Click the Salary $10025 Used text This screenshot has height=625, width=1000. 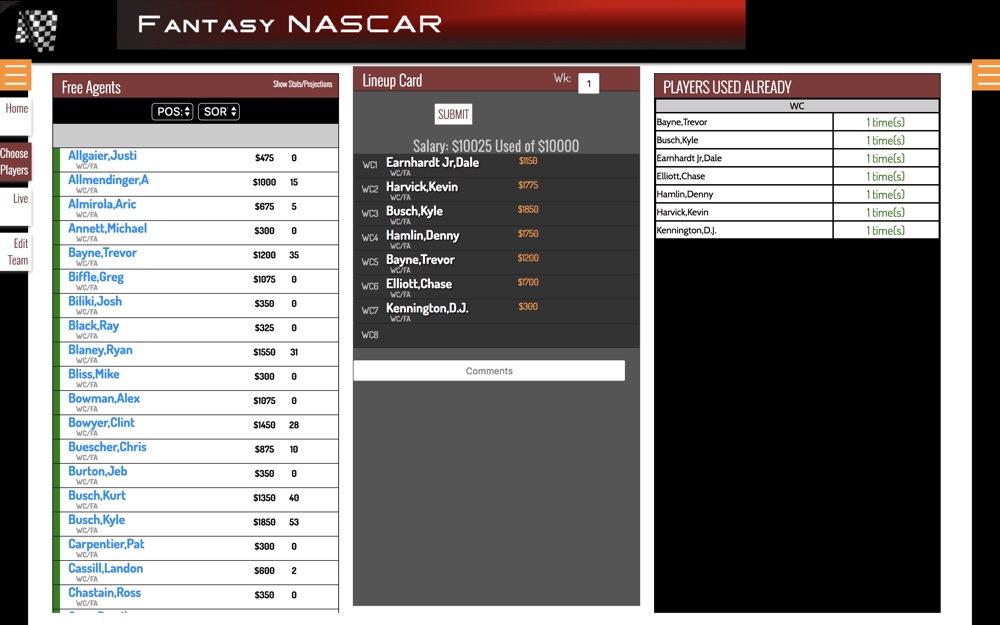[496, 146]
